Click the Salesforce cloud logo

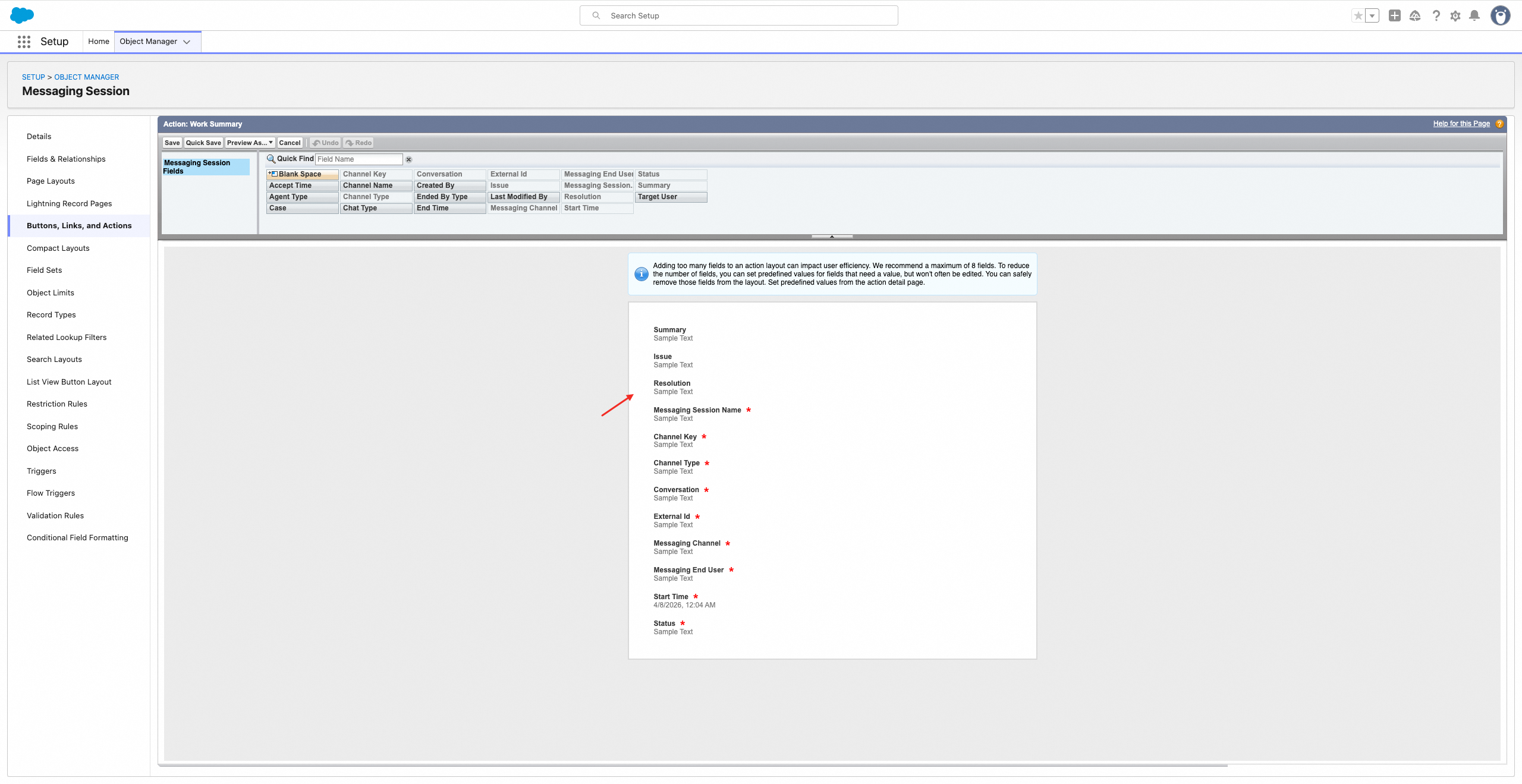pos(22,15)
